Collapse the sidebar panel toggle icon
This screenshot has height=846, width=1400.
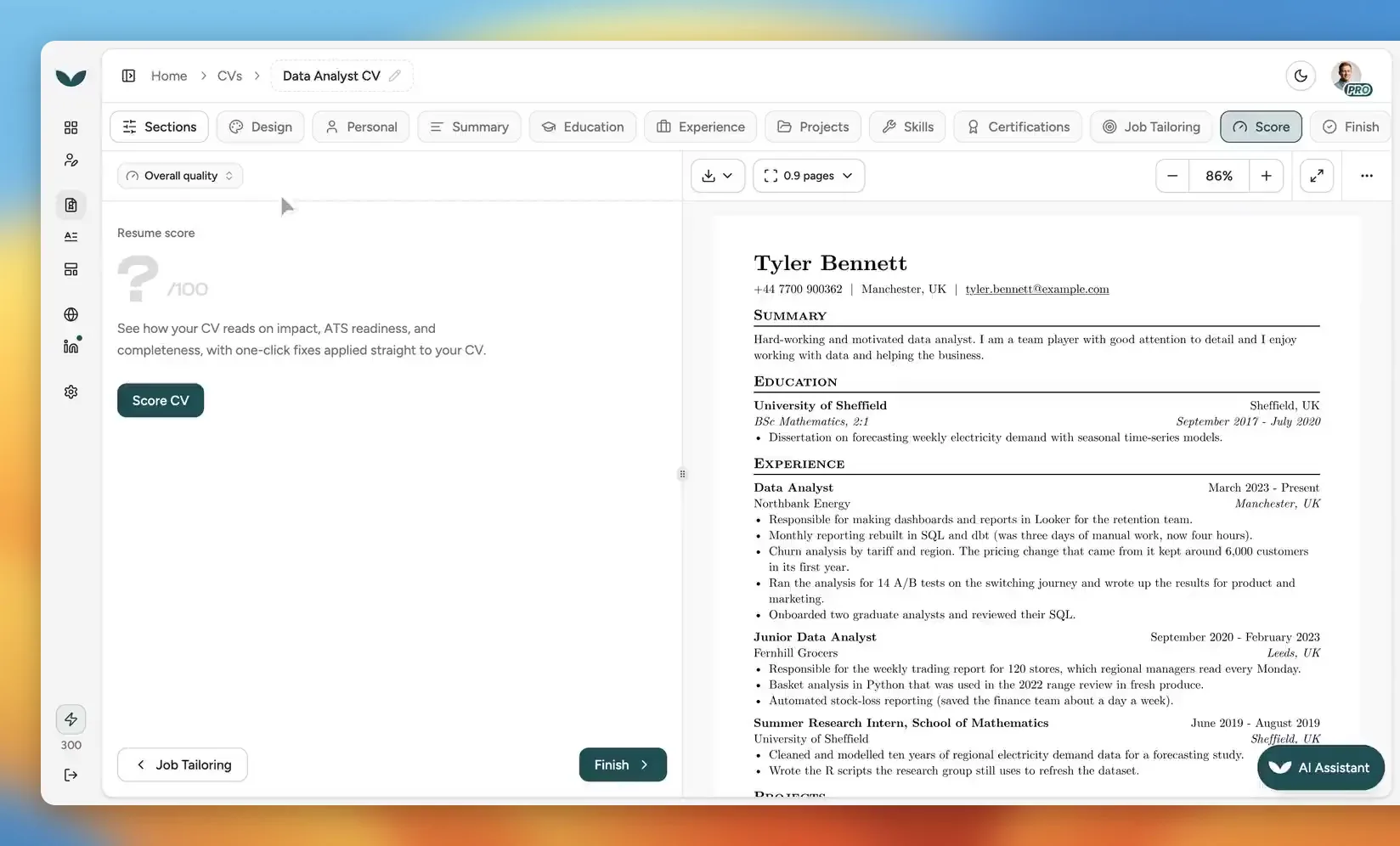(x=128, y=76)
